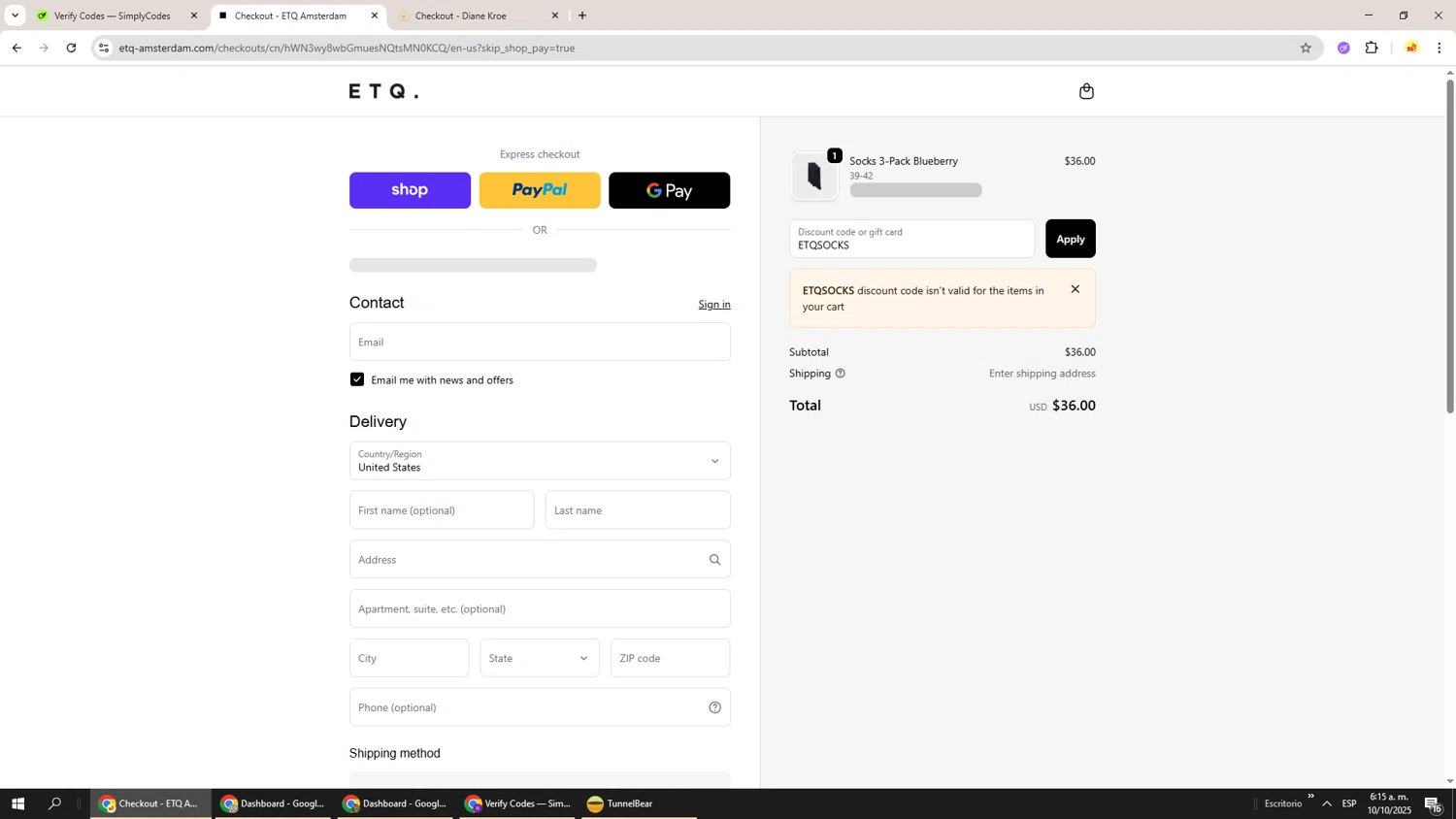The height and width of the screenshot is (819, 1456).
Task: Open Chrome's three-dot menu
Action: coord(1439,48)
